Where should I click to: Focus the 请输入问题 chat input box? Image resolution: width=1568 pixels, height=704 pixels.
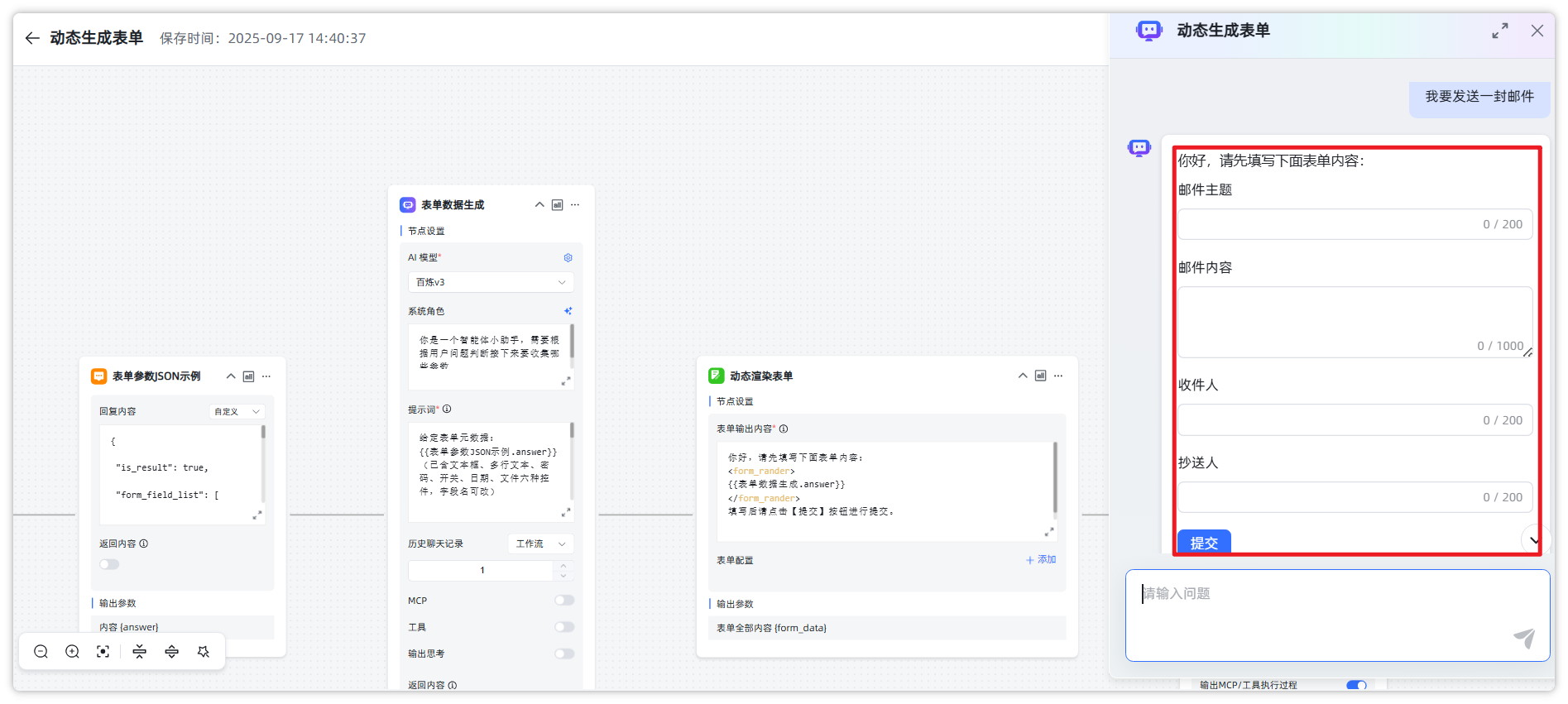pos(1337,615)
